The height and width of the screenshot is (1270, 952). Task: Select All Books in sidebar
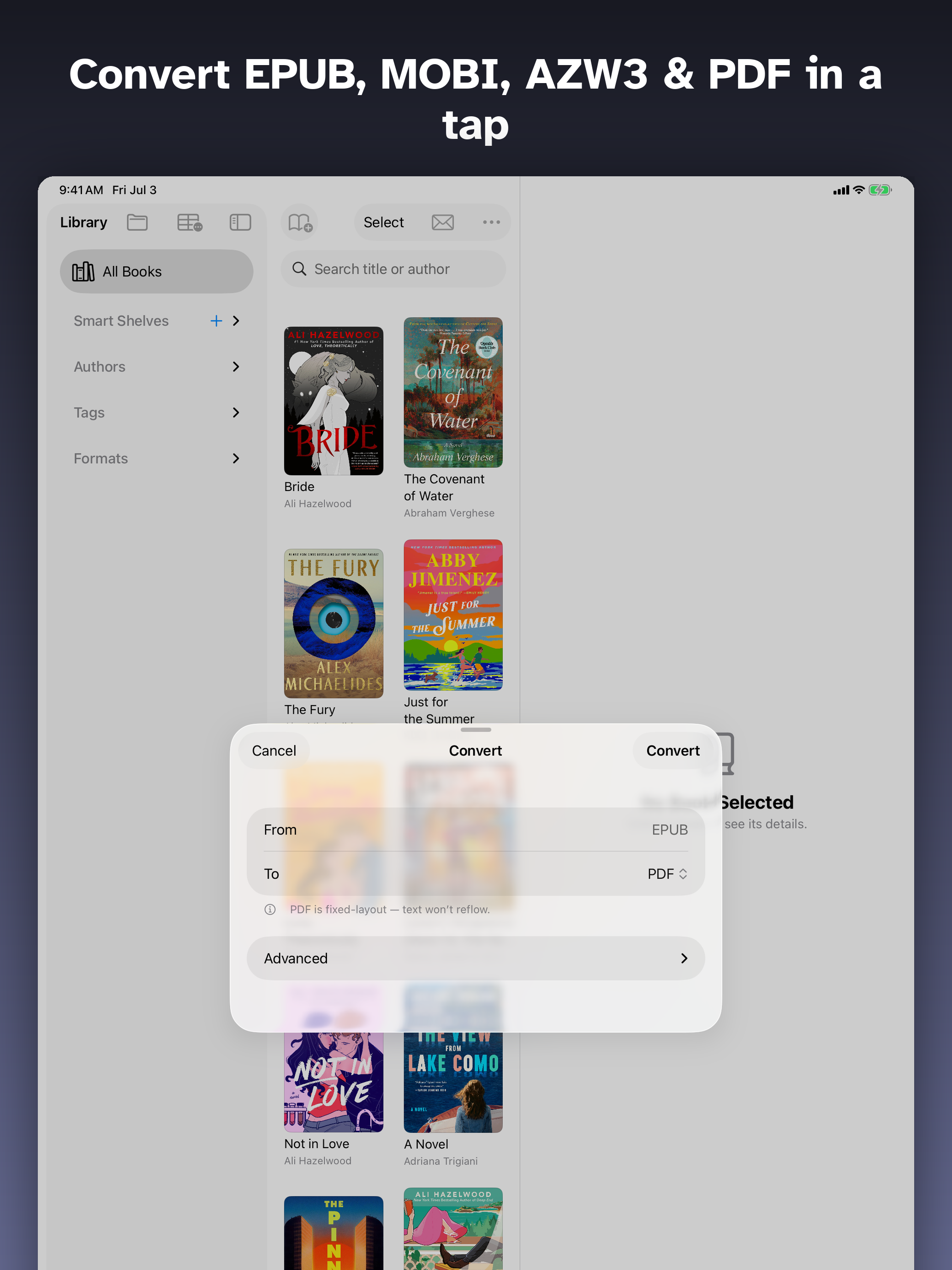(156, 271)
